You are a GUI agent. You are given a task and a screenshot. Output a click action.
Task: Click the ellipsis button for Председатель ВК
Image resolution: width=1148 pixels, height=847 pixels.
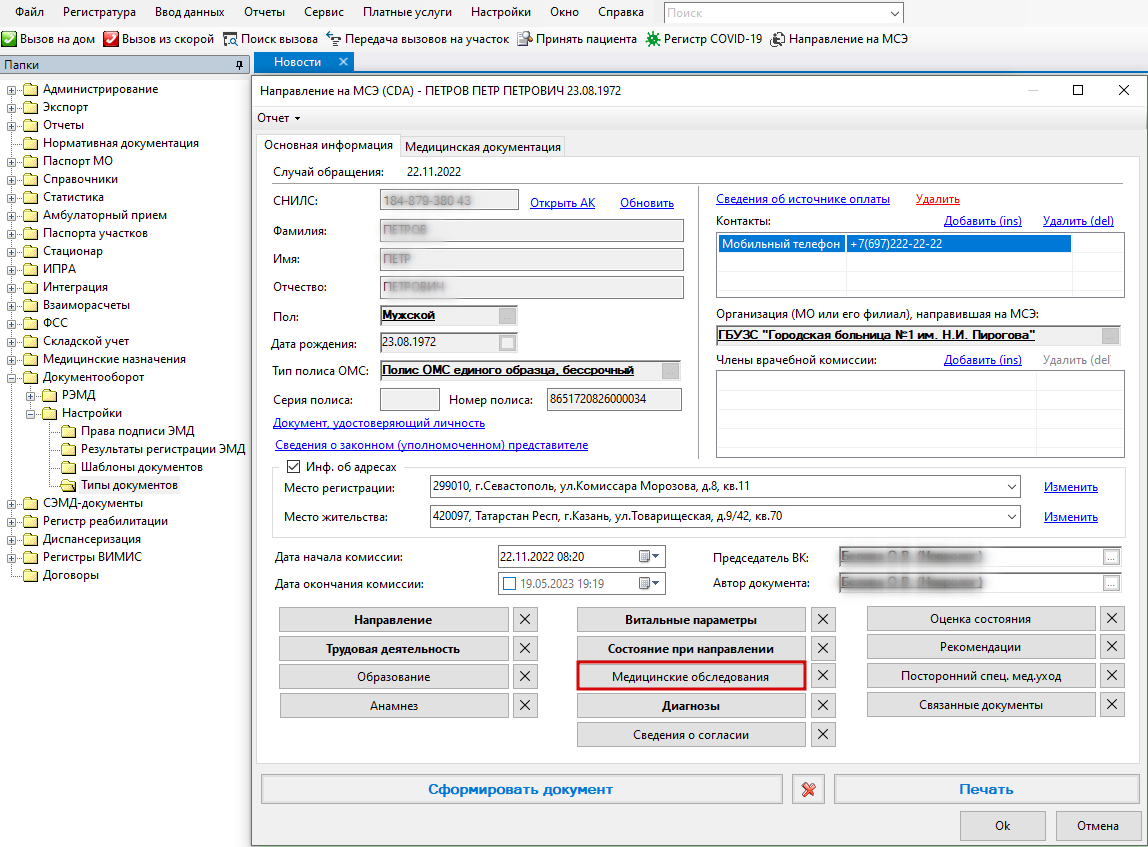[1111, 558]
